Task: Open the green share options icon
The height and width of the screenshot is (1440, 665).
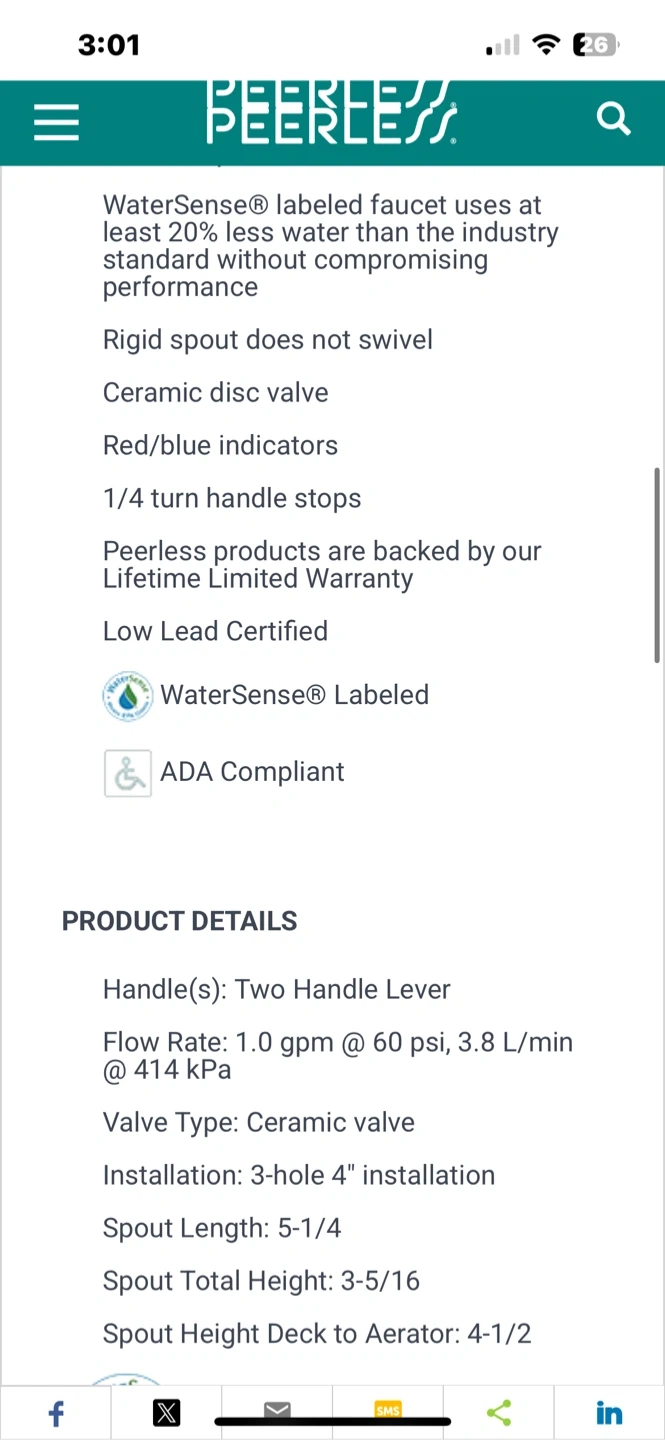Action: [498, 1413]
